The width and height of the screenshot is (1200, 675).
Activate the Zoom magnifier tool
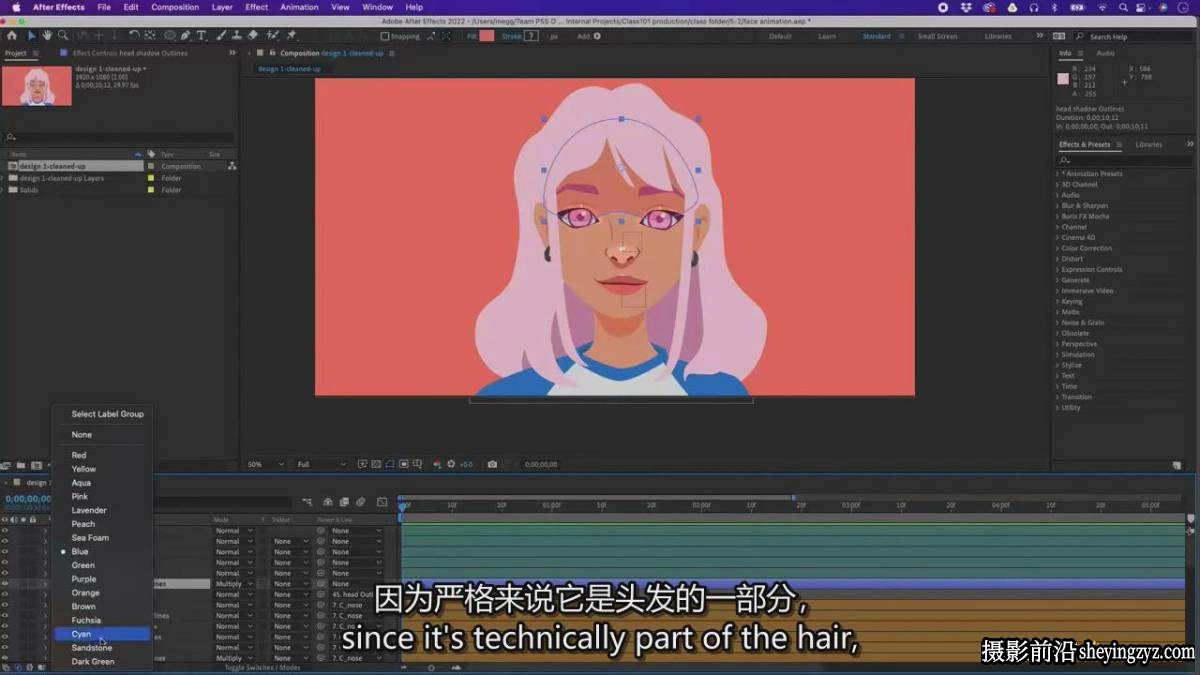(x=62, y=35)
